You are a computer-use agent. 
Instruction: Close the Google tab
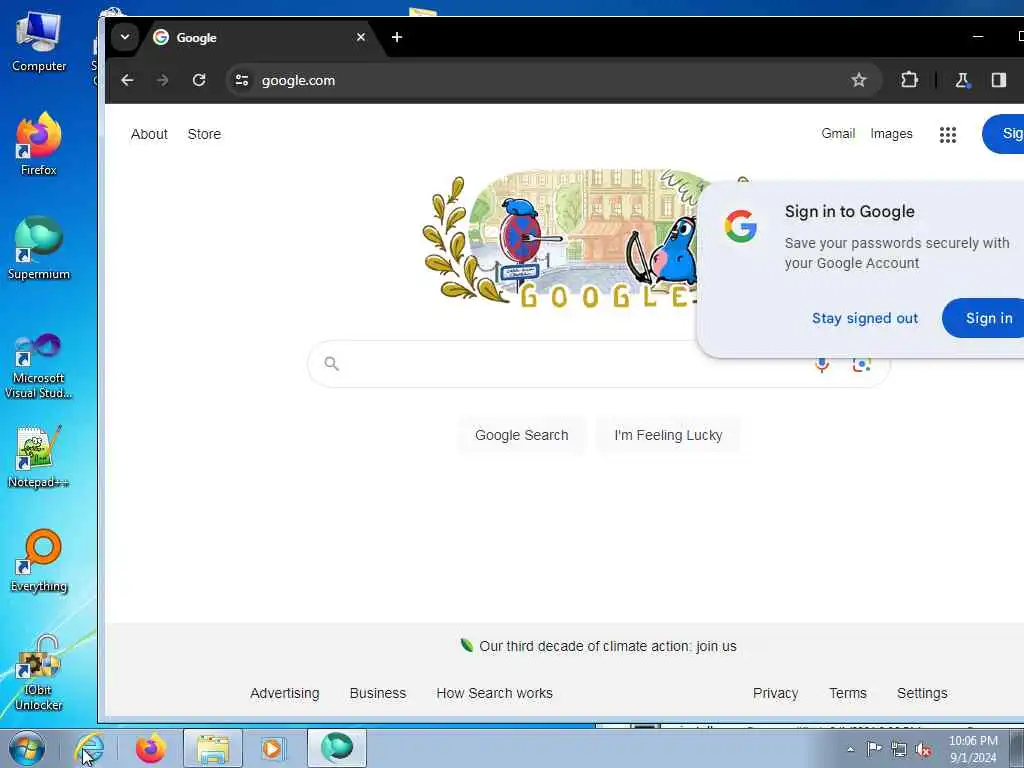tap(360, 37)
